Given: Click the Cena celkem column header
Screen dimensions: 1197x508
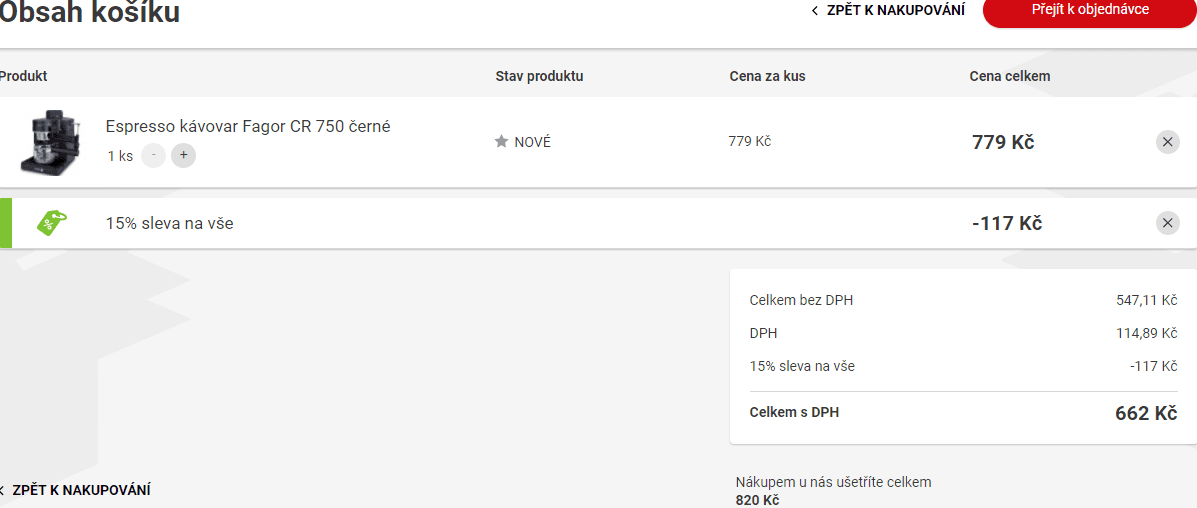Looking at the screenshot, I should click(1010, 76).
